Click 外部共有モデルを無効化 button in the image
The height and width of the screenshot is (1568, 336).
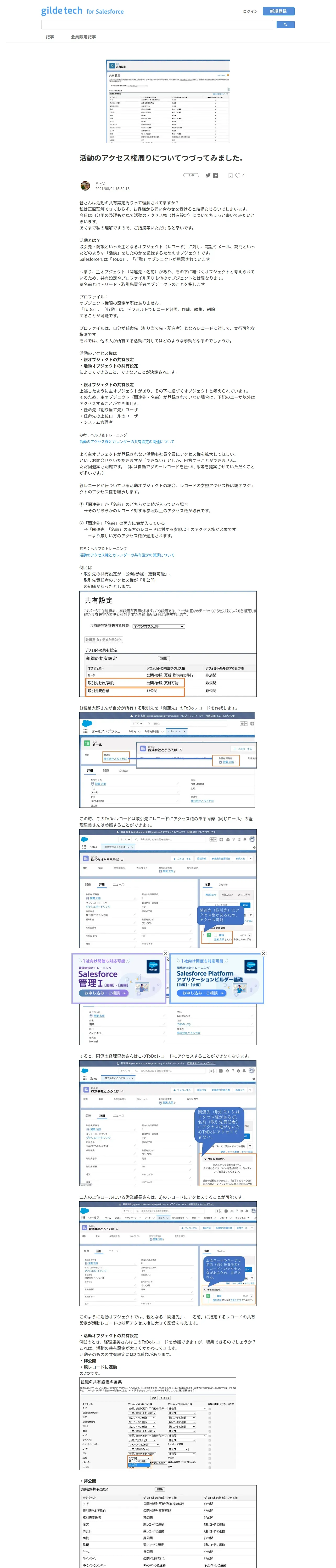pyautogui.click(x=104, y=640)
